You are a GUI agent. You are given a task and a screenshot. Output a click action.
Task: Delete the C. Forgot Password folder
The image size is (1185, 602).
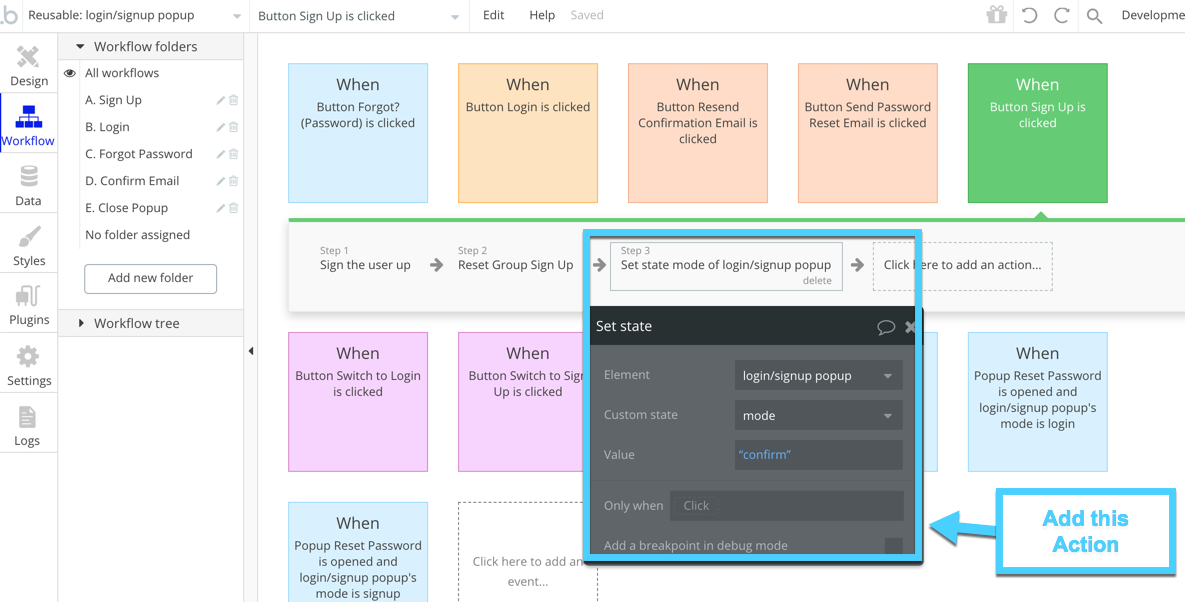point(234,154)
